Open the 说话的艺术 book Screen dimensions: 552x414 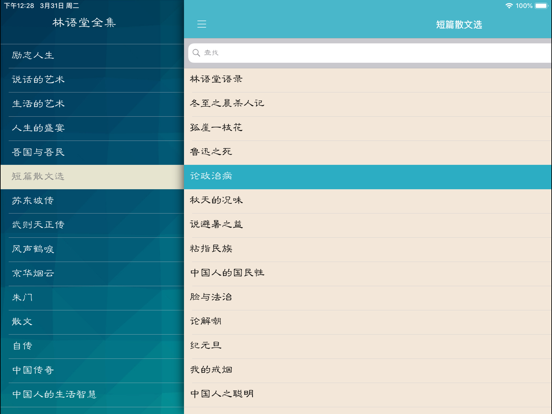pos(92,80)
